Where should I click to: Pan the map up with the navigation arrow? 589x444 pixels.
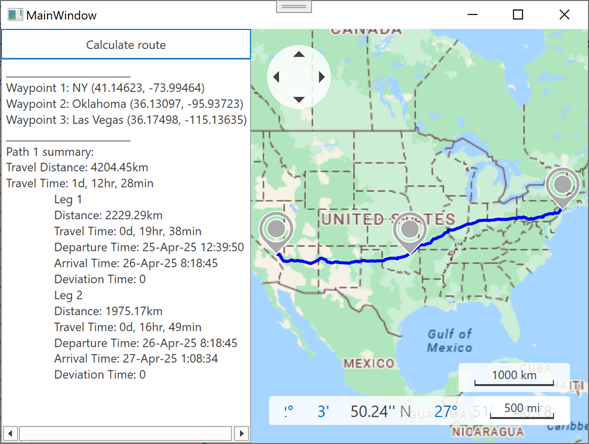[x=299, y=54]
